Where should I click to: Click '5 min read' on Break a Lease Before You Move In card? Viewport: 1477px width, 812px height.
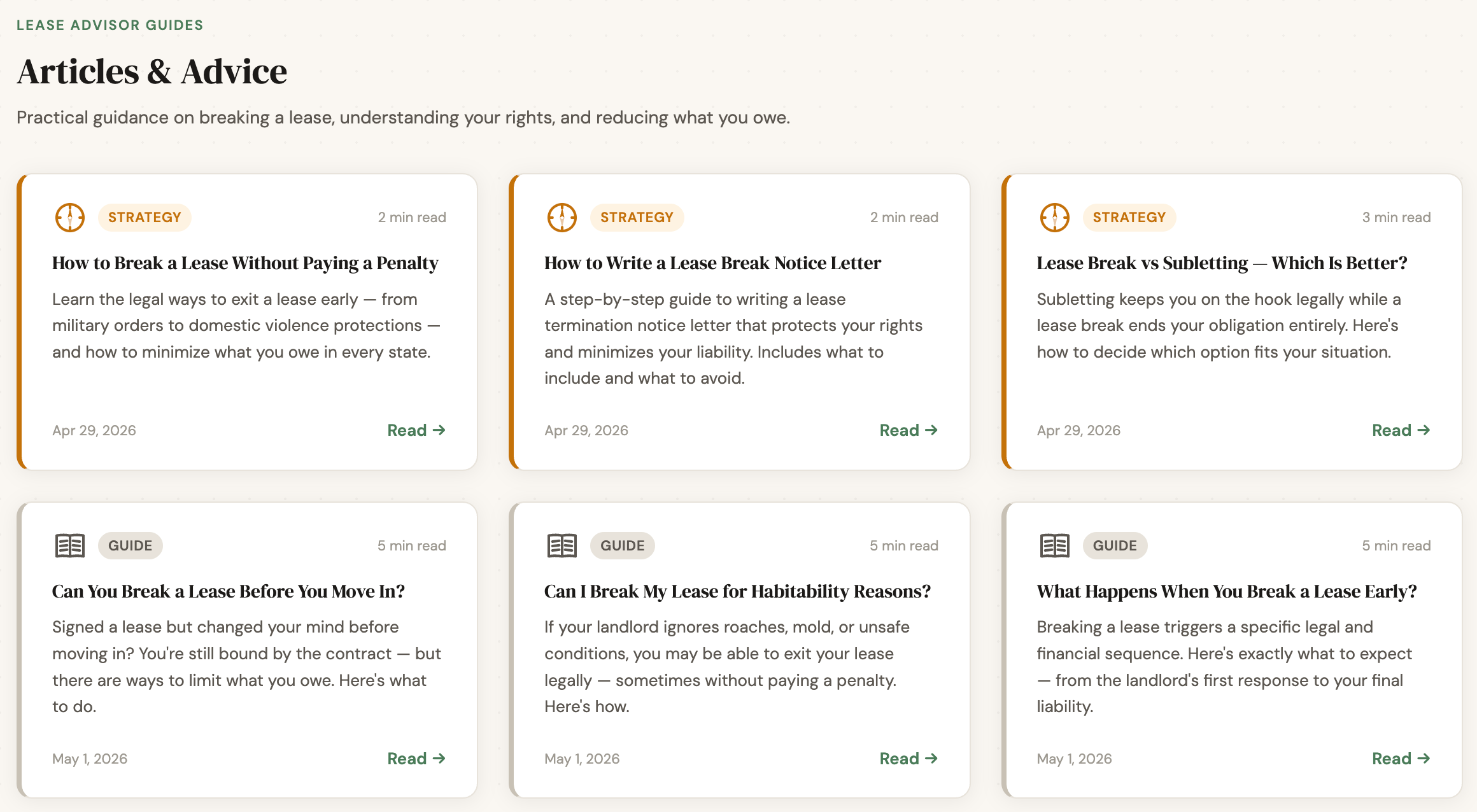[412, 545]
